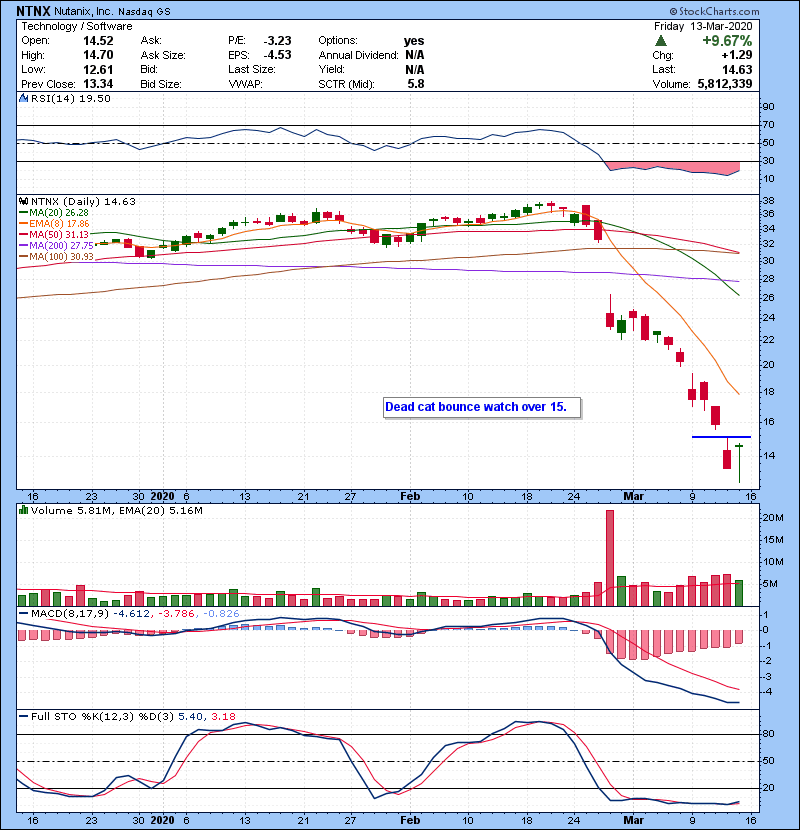This screenshot has height=830, width=800.
Task: Click the NTNX (Daily) candlestick legend icon
Action: click(x=23, y=202)
